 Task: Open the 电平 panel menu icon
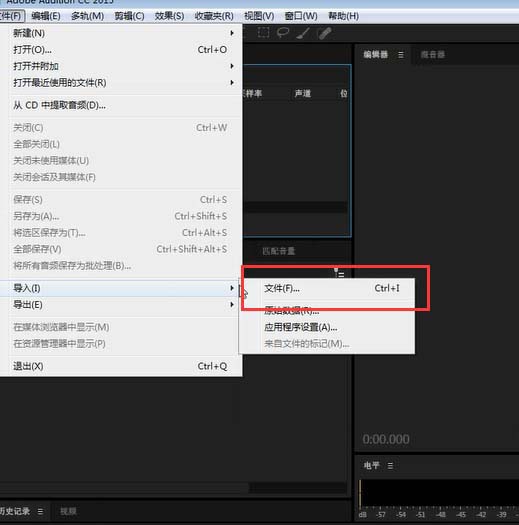(390, 465)
